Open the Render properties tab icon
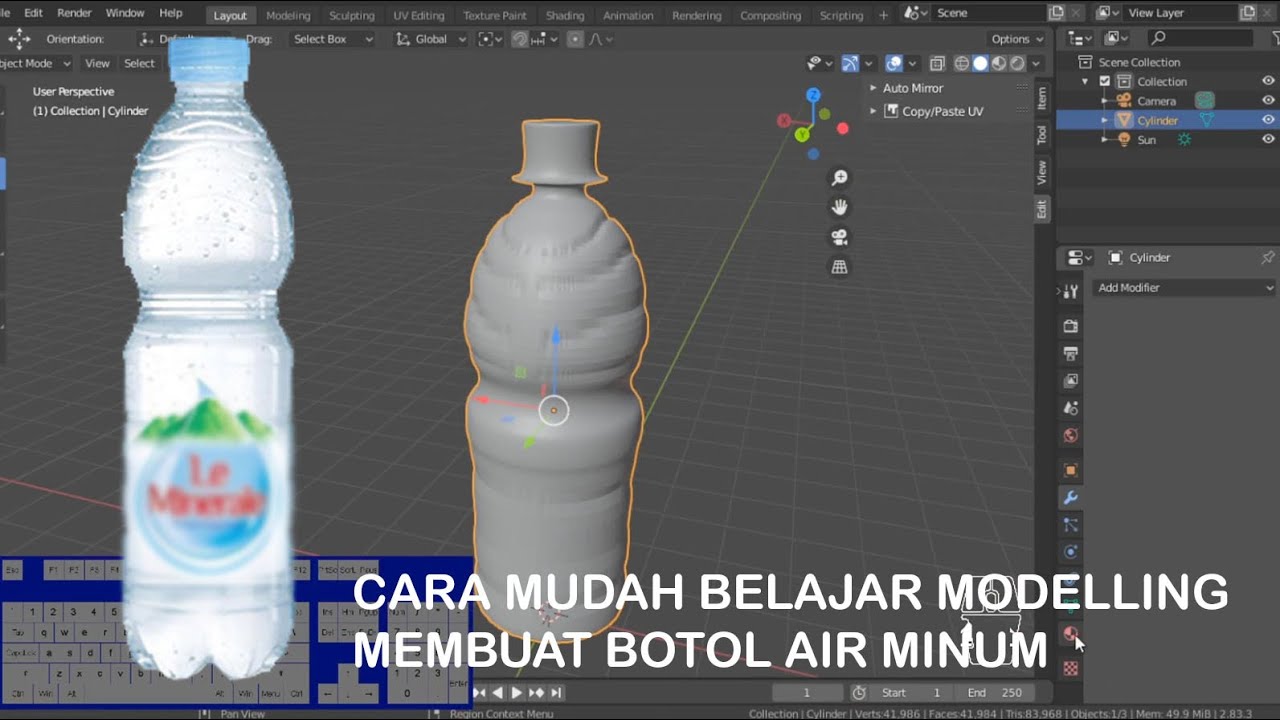The height and width of the screenshot is (720, 1280). [x=1070, y=326]
